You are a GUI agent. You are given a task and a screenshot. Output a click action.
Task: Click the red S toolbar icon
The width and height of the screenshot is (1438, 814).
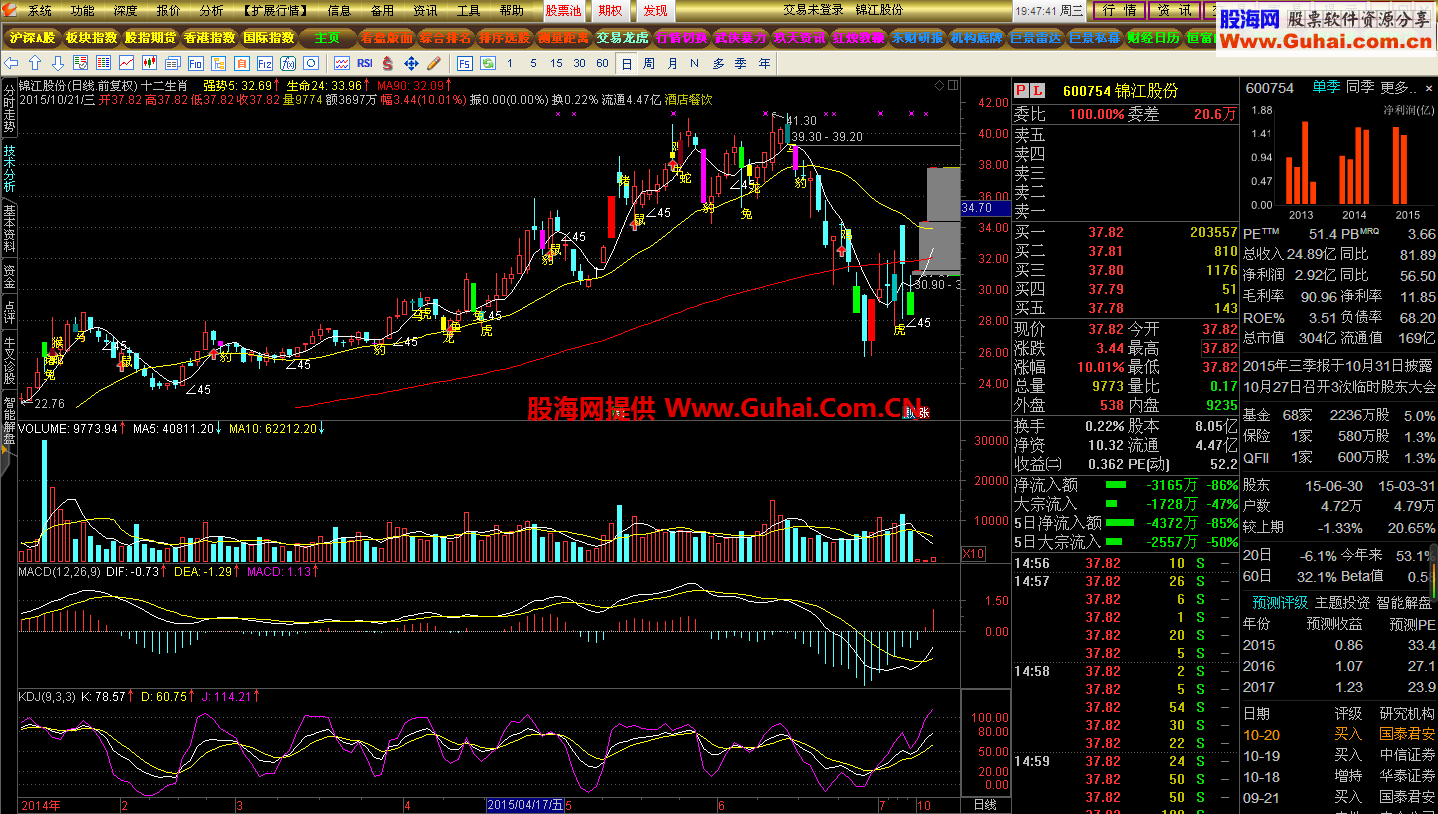(387, 63)
